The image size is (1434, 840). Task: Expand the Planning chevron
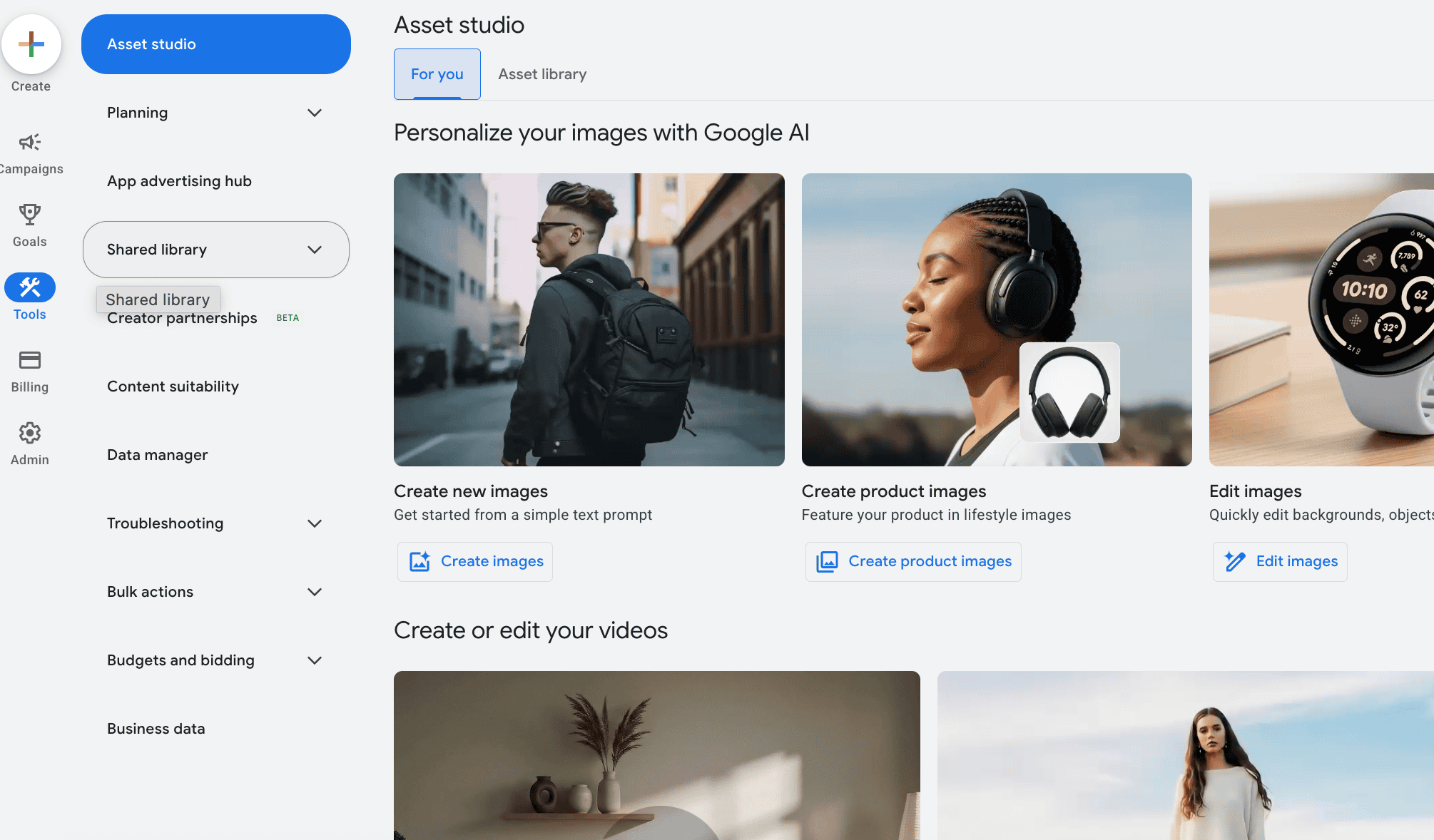click(x=315, y=113)
